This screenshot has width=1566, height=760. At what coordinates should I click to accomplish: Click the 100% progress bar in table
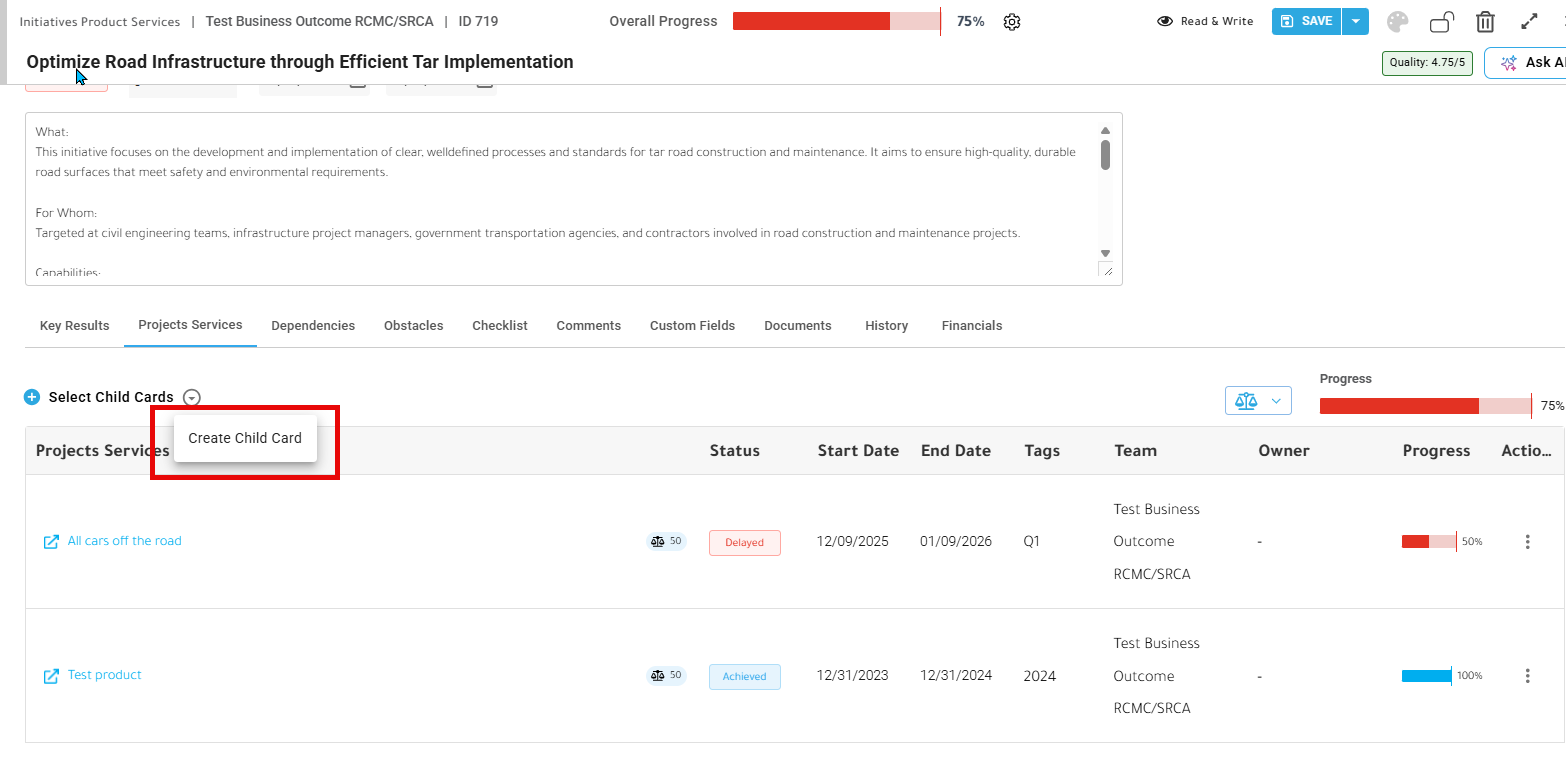point(1427,676)
